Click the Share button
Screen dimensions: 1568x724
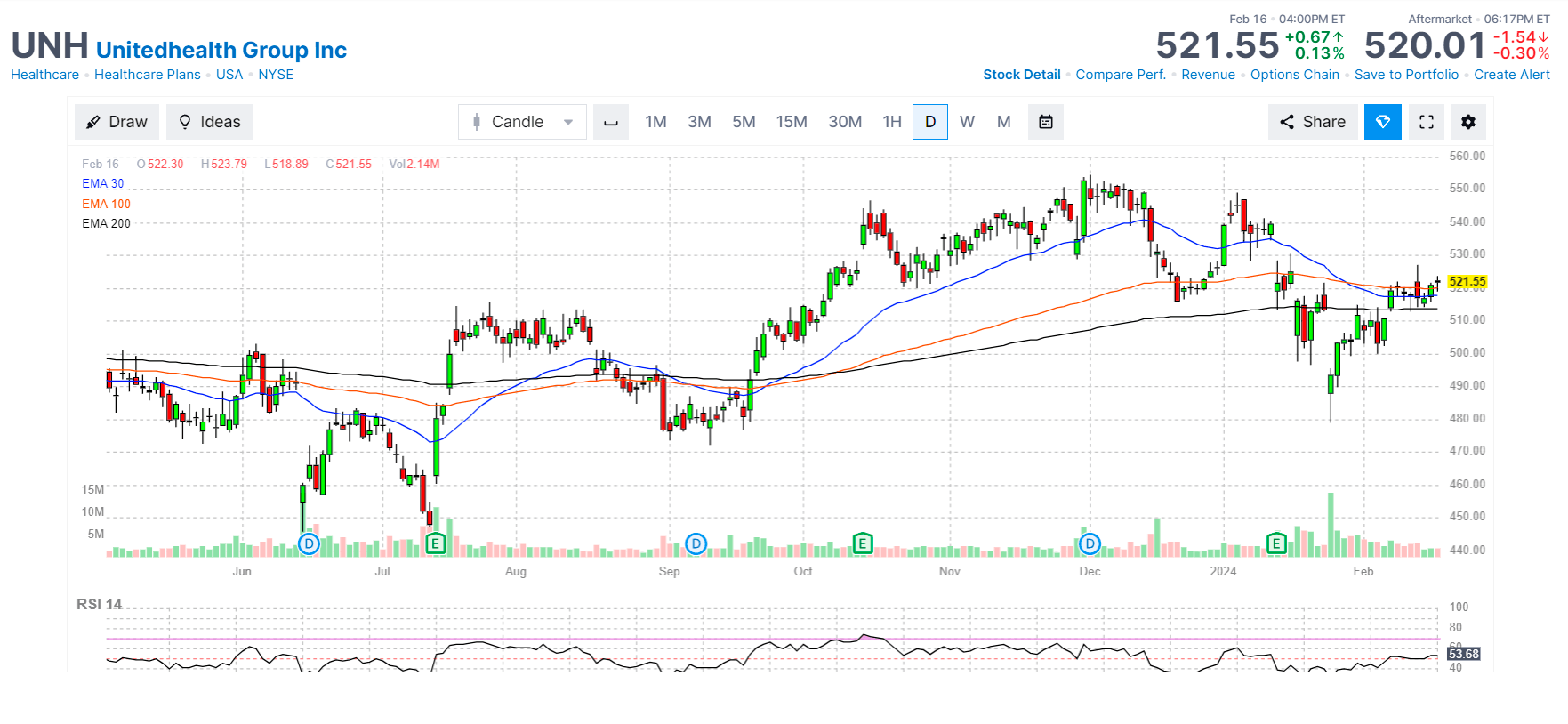(x=1313, y=122)
